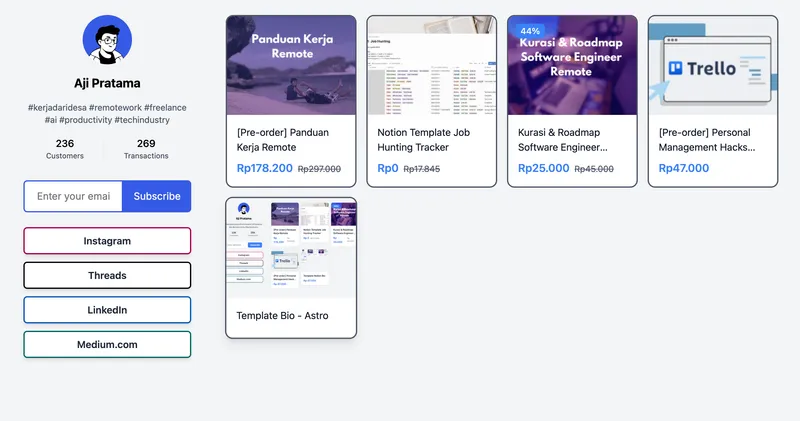This screenshot has width=800, height=421.
Task: Open the Instagram link
Action: [x=107, y=241]
